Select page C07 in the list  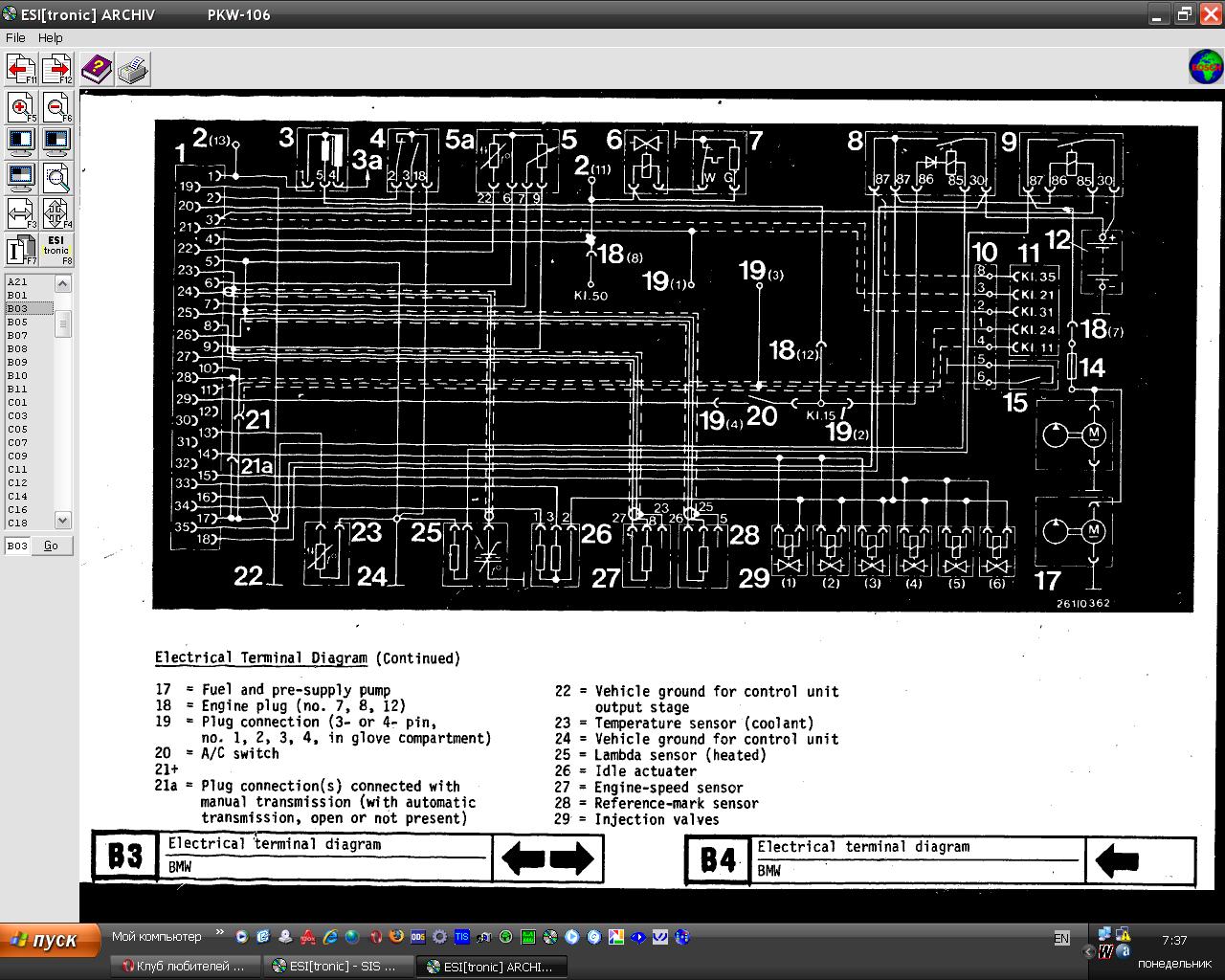click(x=18, y=442)
